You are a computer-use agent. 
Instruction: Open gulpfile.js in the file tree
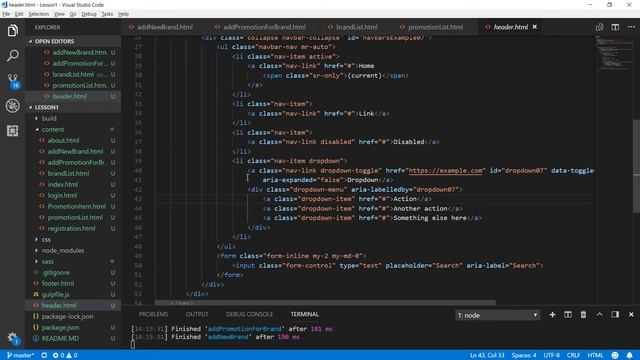[73, 294]
